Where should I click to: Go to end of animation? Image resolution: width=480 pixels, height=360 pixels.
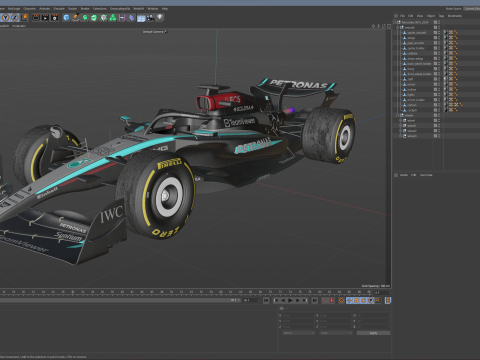[x=314, y=300]
